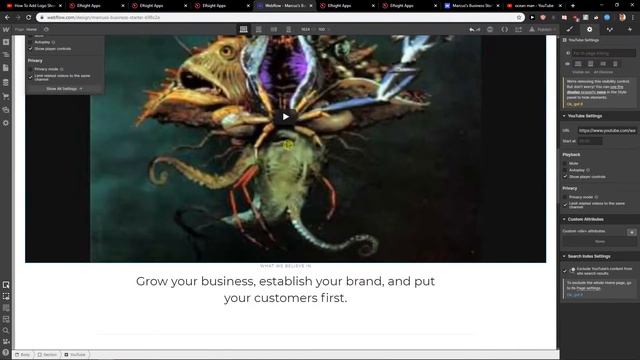Toggle Privacy mode in floating popup
This screenshot has width=640, height=360.
[31, 69]
